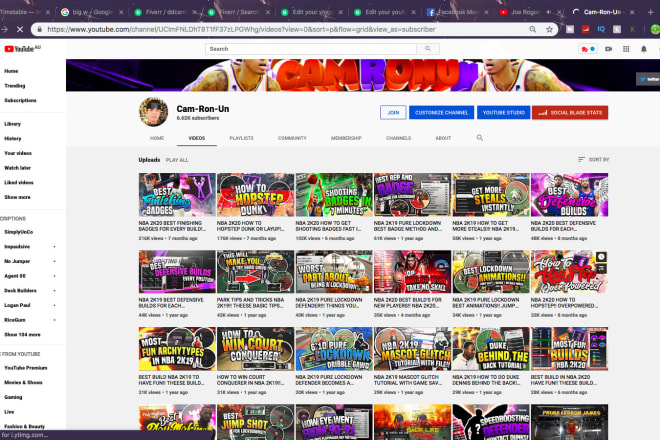Open How to Win Court Conquerer thumbnail
This screenshot has height=440, width=660.
[x=255, y=349]
